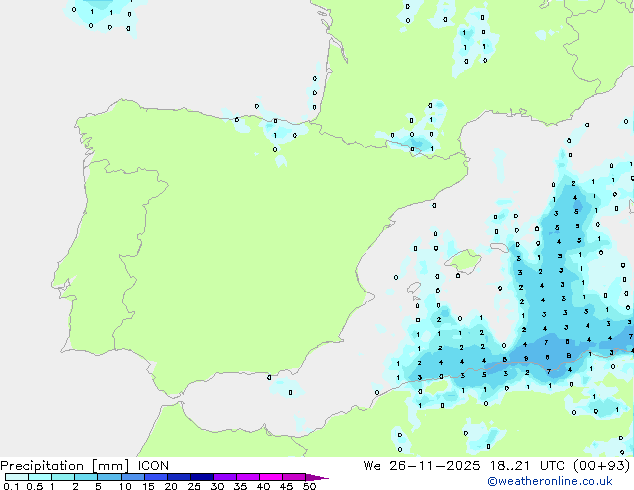
Task: Click the weatheronline.co.uk copyright link
Action: click(550, 481)
